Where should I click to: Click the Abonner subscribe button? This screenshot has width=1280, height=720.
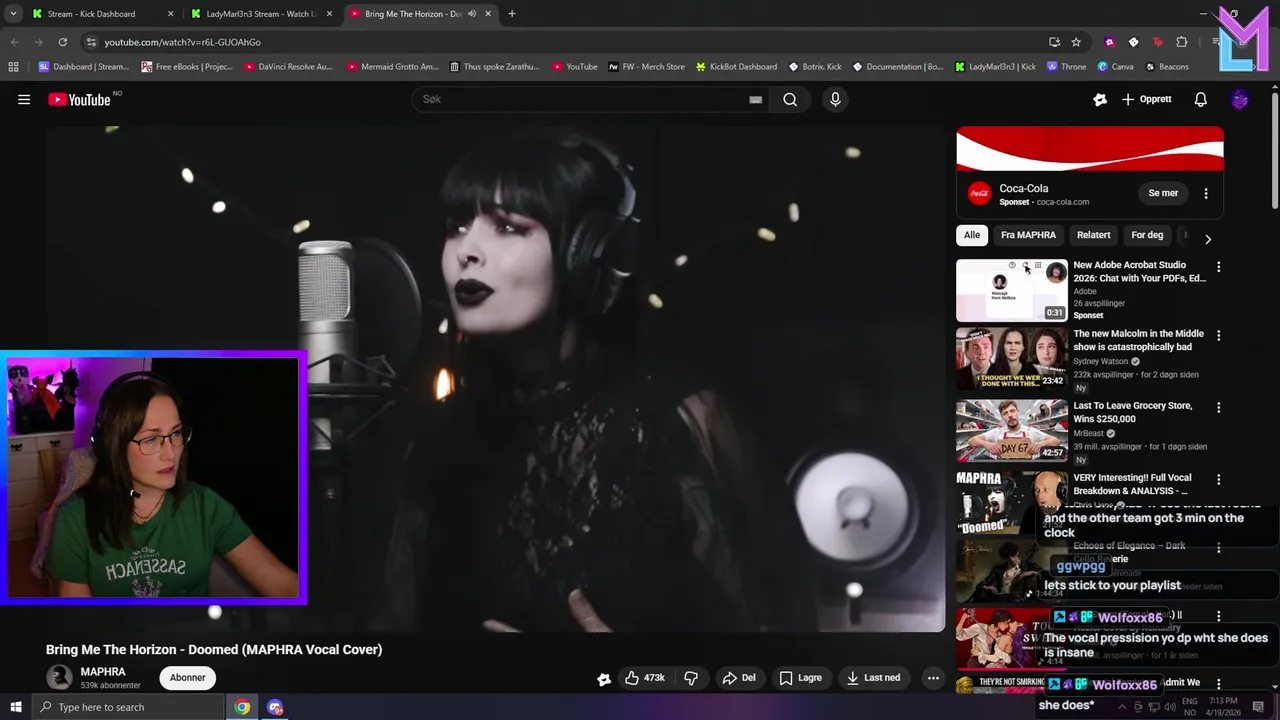187,677
